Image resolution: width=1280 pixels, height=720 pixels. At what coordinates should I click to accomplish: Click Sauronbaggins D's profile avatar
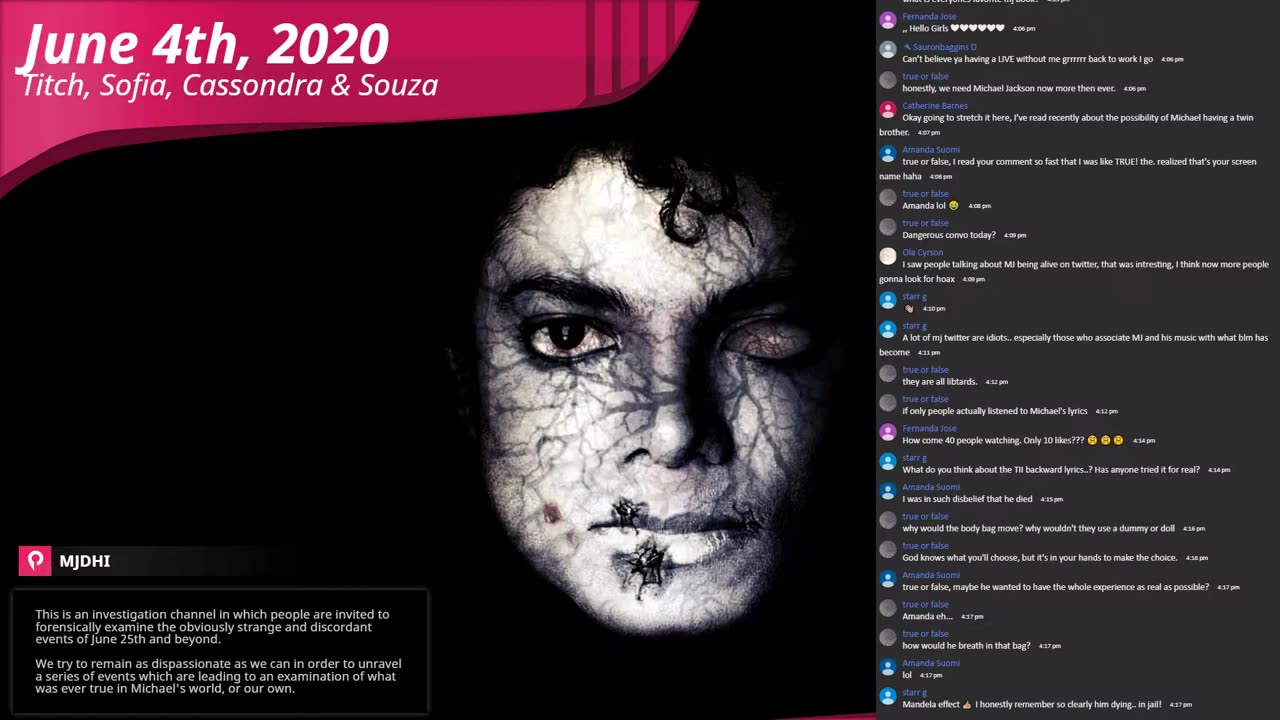tap(888, 50)
